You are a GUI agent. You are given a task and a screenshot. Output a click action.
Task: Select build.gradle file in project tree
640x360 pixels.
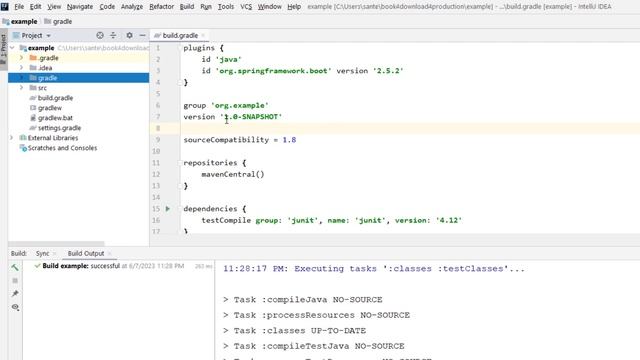51,98
